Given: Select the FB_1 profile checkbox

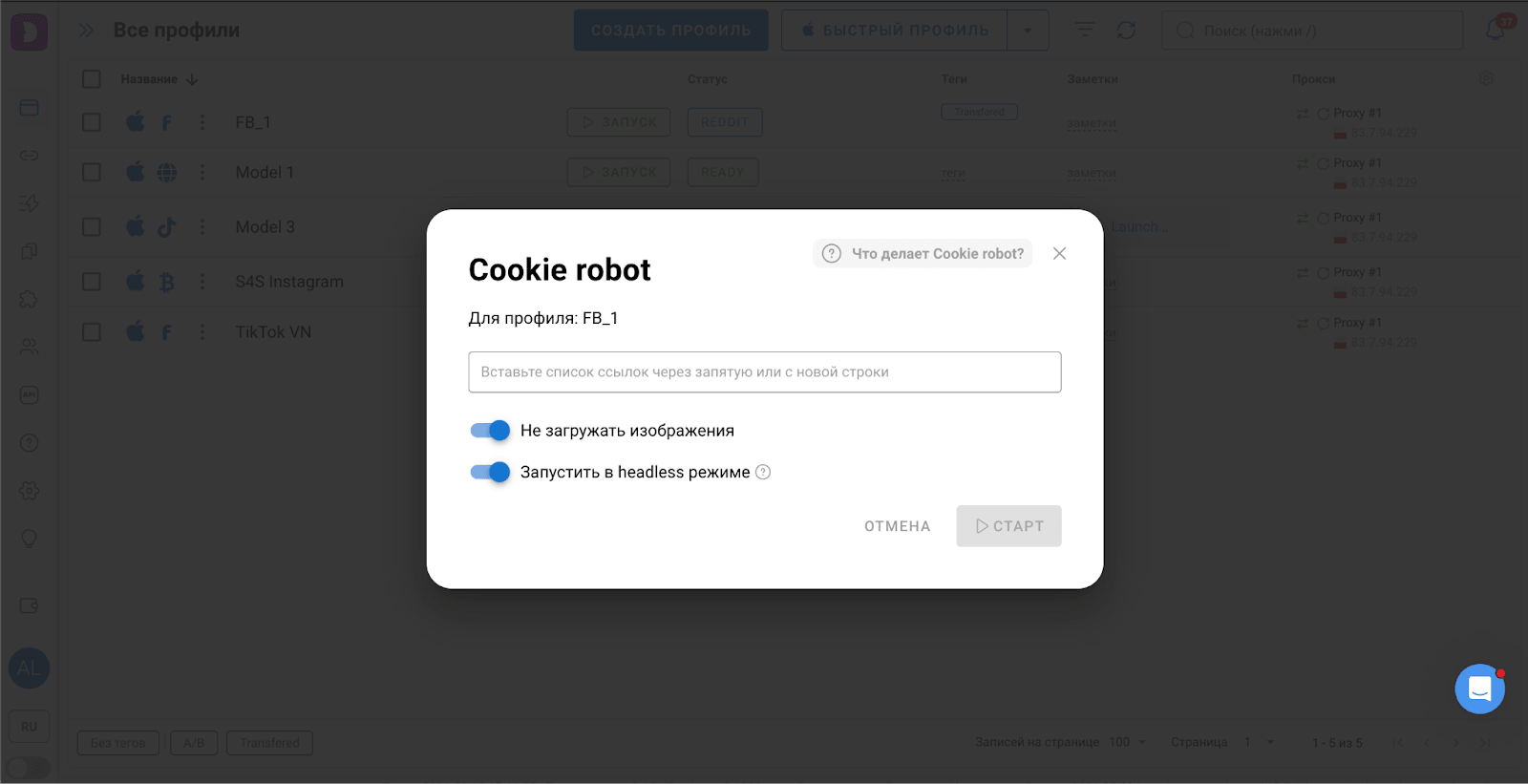Looking at the screenshot, I should tap(92, 122).
